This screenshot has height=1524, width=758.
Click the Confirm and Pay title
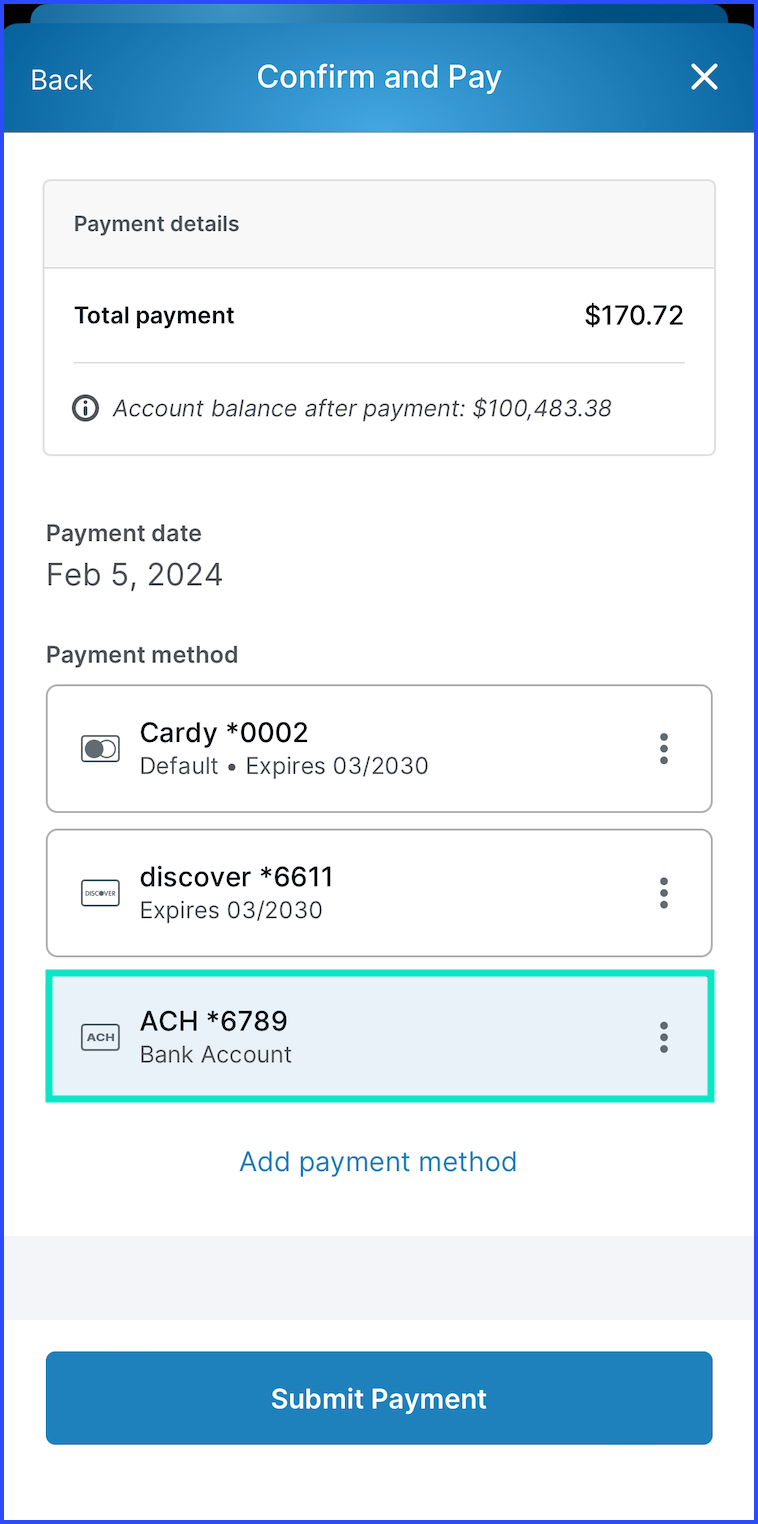click(379, 77)
